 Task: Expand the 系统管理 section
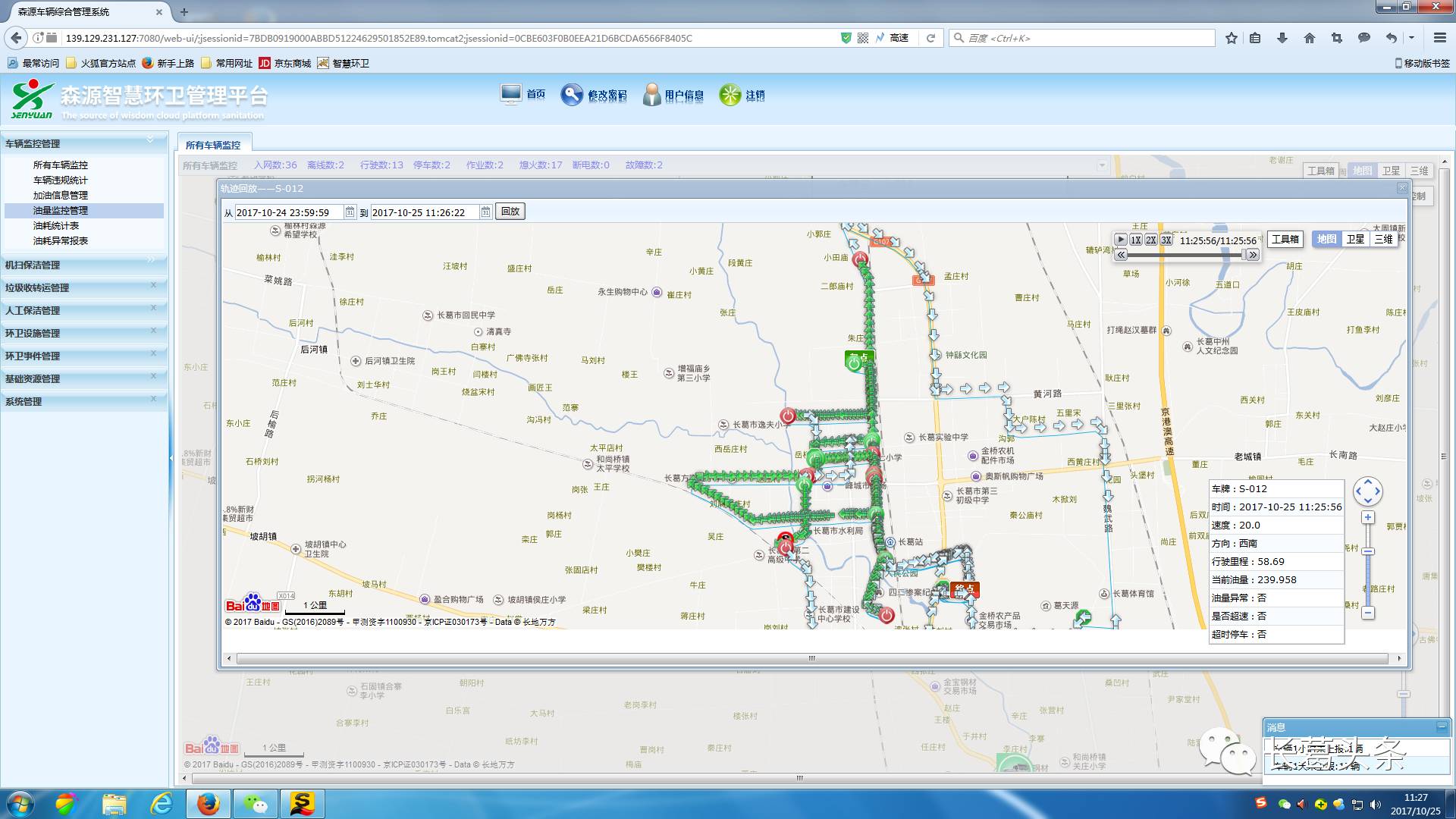point(153,399)
